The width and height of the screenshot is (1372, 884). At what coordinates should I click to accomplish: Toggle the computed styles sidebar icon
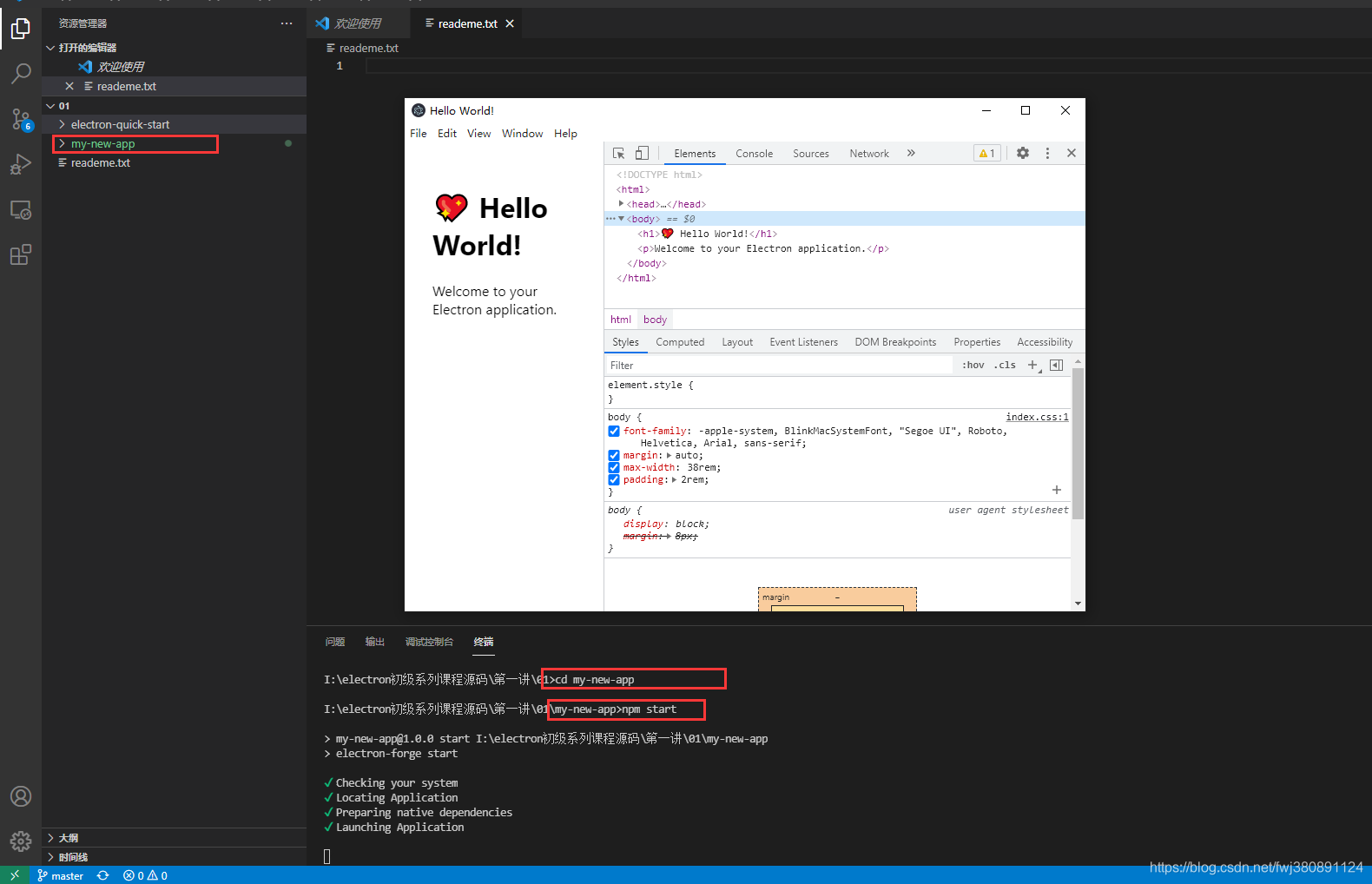tap(1056, 366)
